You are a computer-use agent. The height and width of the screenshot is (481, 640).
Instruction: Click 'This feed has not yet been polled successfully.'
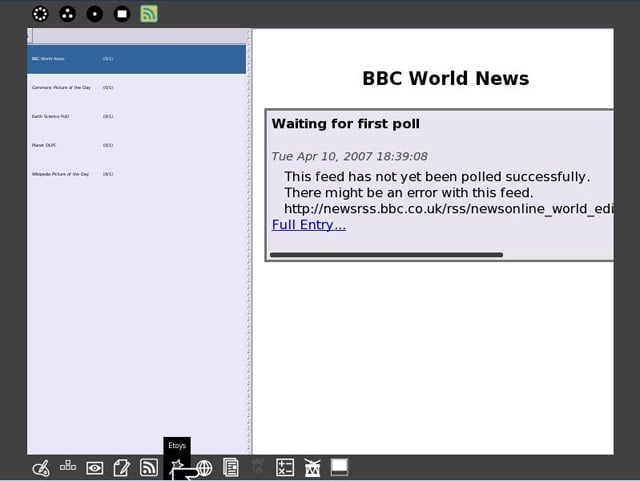tap(437, 177)
